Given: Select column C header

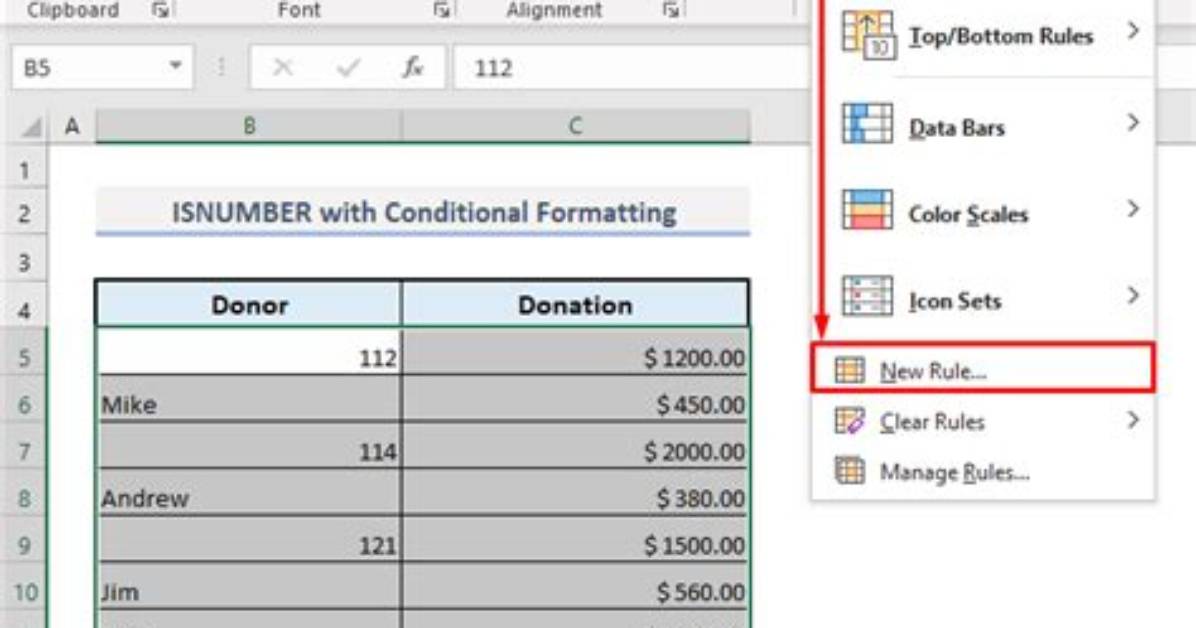Looking at the screenshot, I should 576,126.
